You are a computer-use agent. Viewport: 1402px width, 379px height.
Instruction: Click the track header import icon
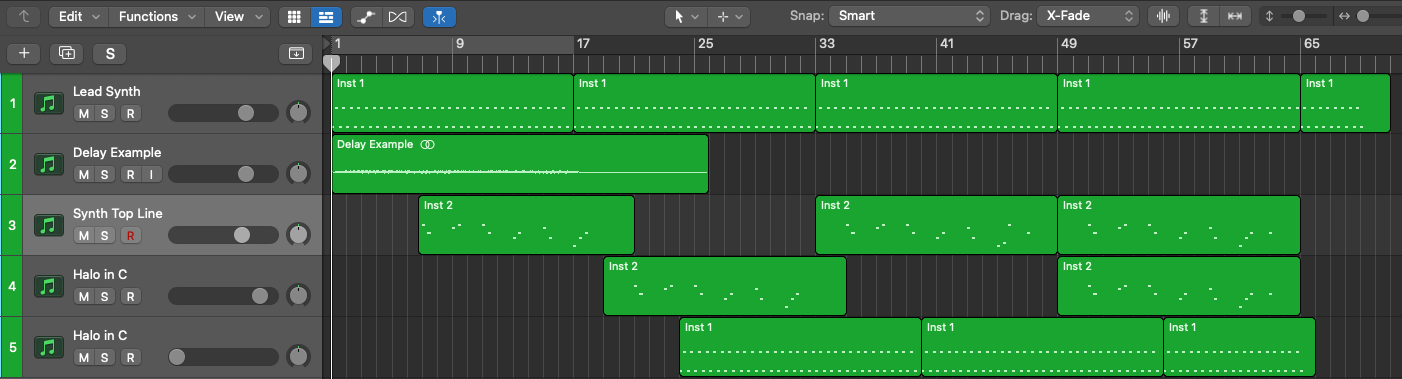[295, 53]
